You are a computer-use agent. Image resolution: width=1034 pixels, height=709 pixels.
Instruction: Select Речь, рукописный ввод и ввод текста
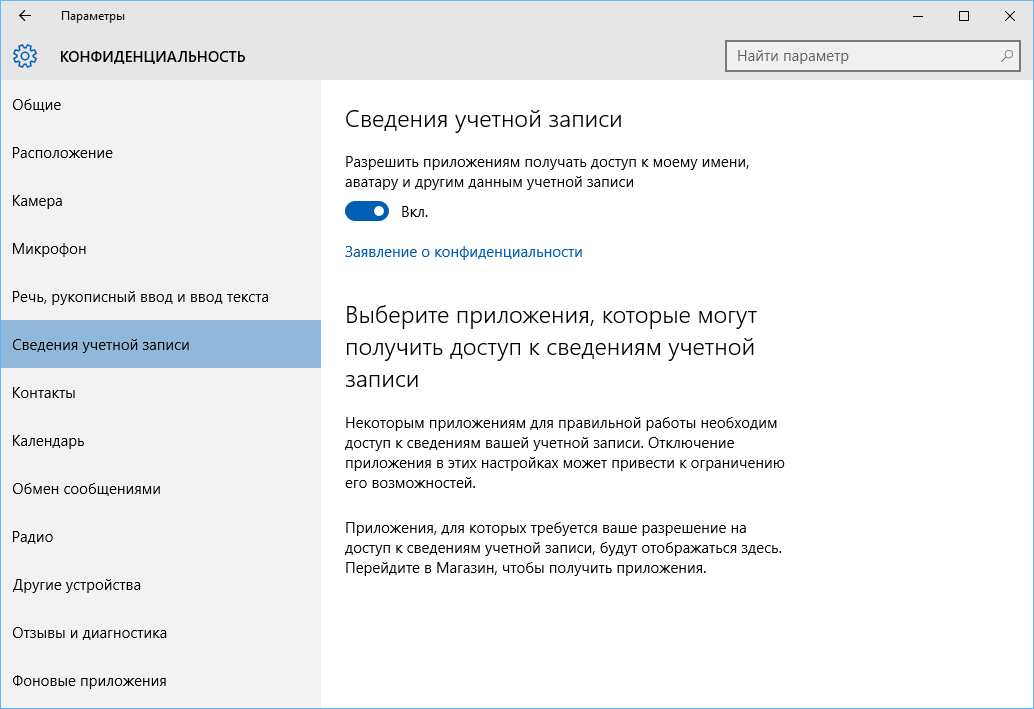pyautogui.click(x=140, y=296)
